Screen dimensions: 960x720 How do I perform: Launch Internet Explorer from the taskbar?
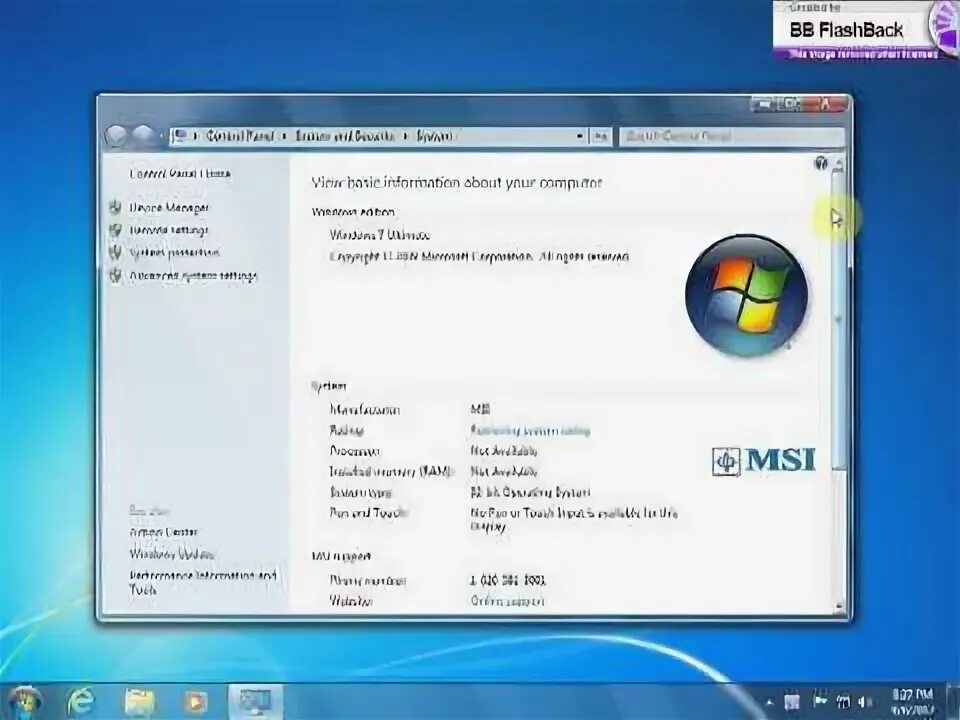(x=81, y=702)
